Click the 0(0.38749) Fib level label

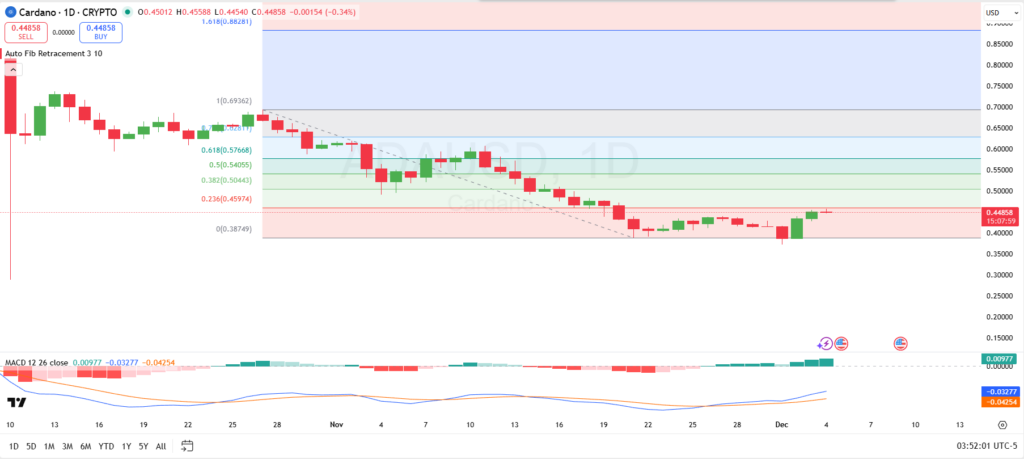[x=234, y=229]
